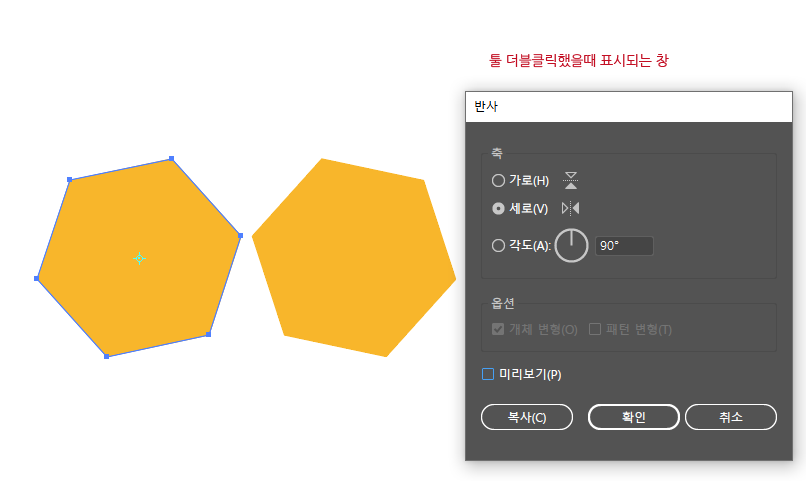This screenshot has height=481, width=806.
Task: Click the horizontal reflect icon
Action: [x=571, y=180]
